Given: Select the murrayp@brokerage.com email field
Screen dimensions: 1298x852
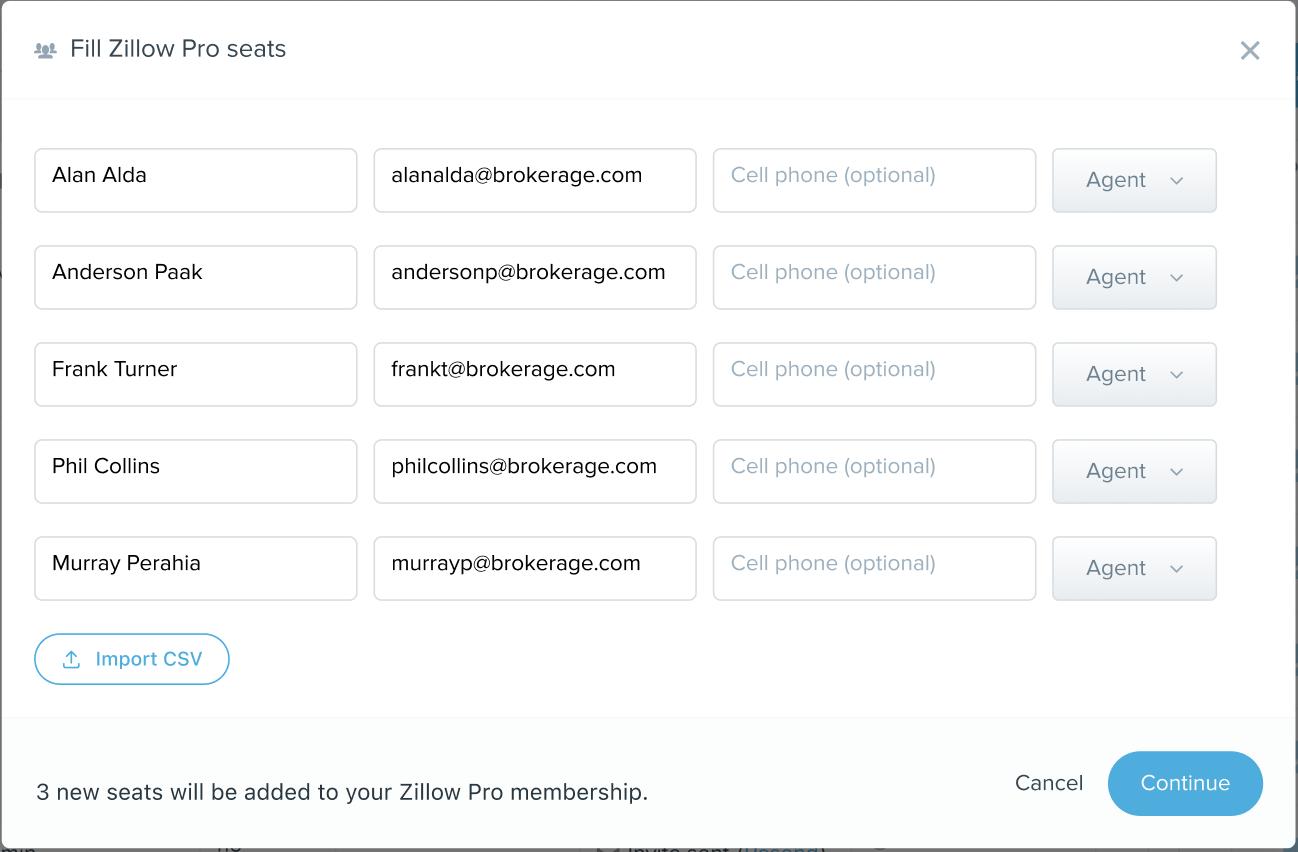Looking at the screenshot, I should (534, 569).
